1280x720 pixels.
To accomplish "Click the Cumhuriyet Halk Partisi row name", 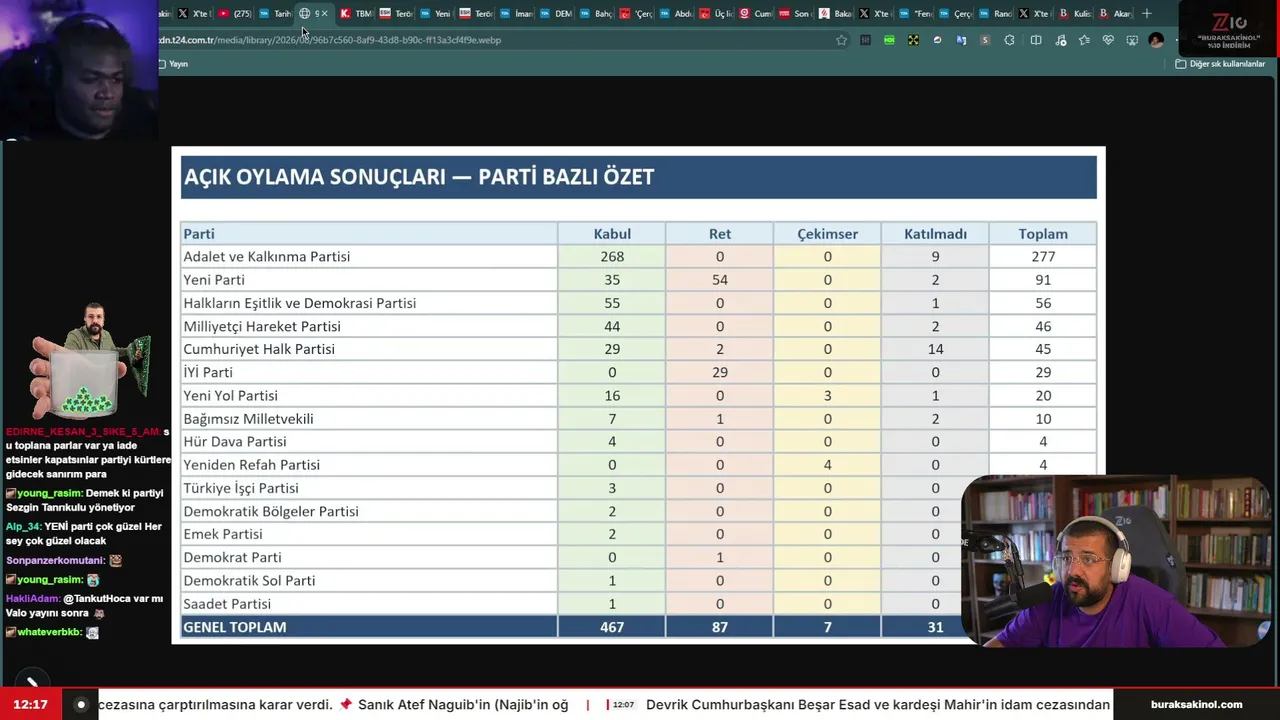I will coord(259,349).
